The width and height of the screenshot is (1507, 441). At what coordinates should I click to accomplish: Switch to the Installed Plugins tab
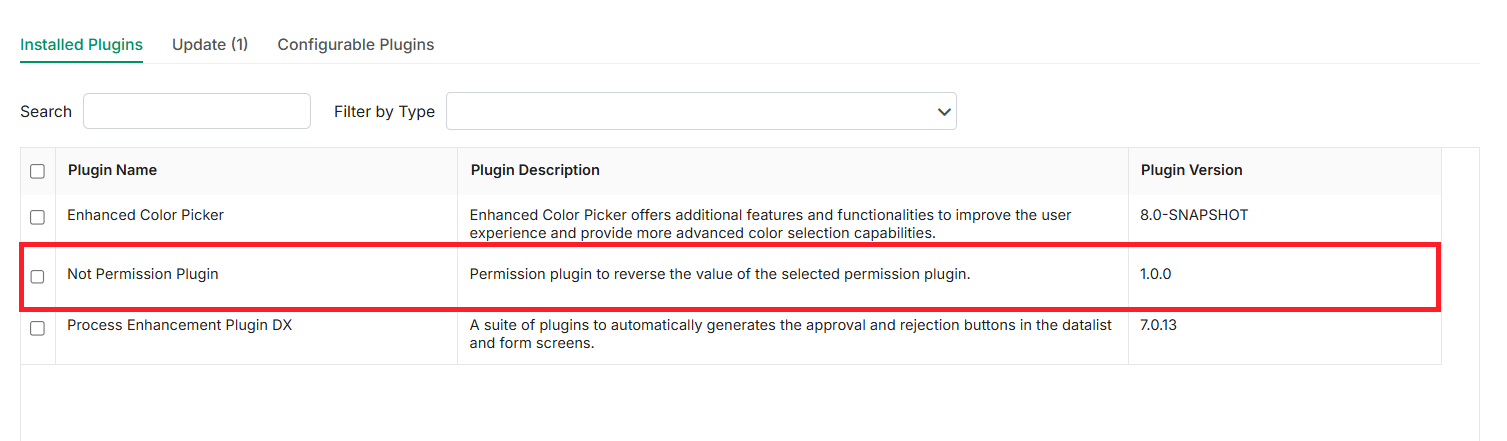click(81, 45)
